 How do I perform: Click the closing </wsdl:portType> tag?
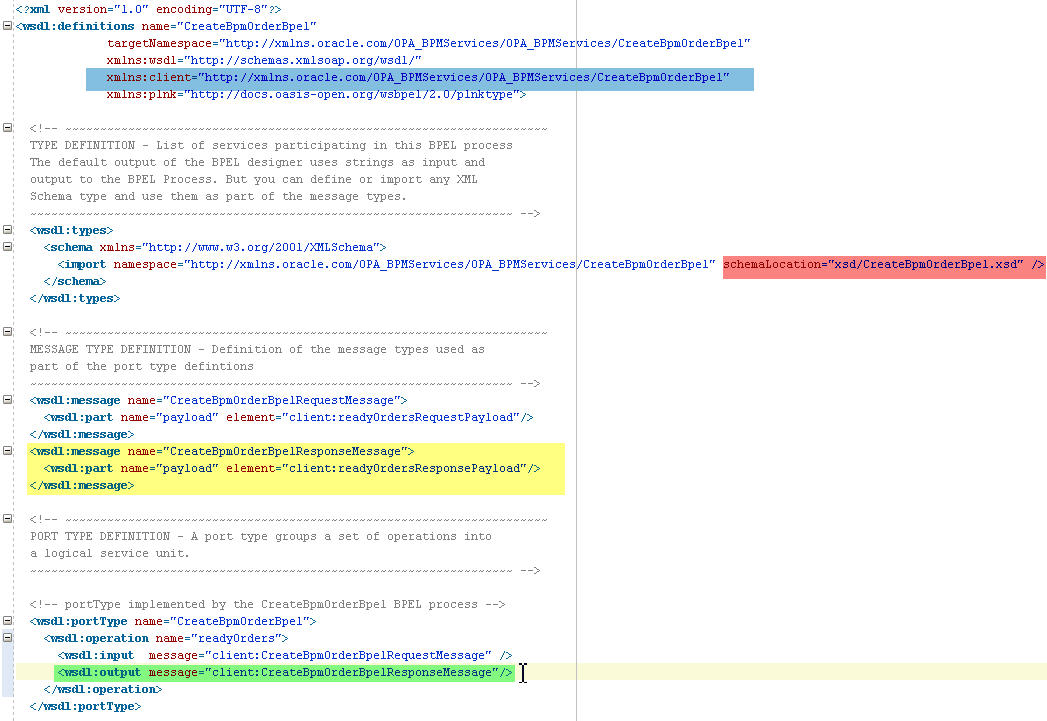point(85,706)
